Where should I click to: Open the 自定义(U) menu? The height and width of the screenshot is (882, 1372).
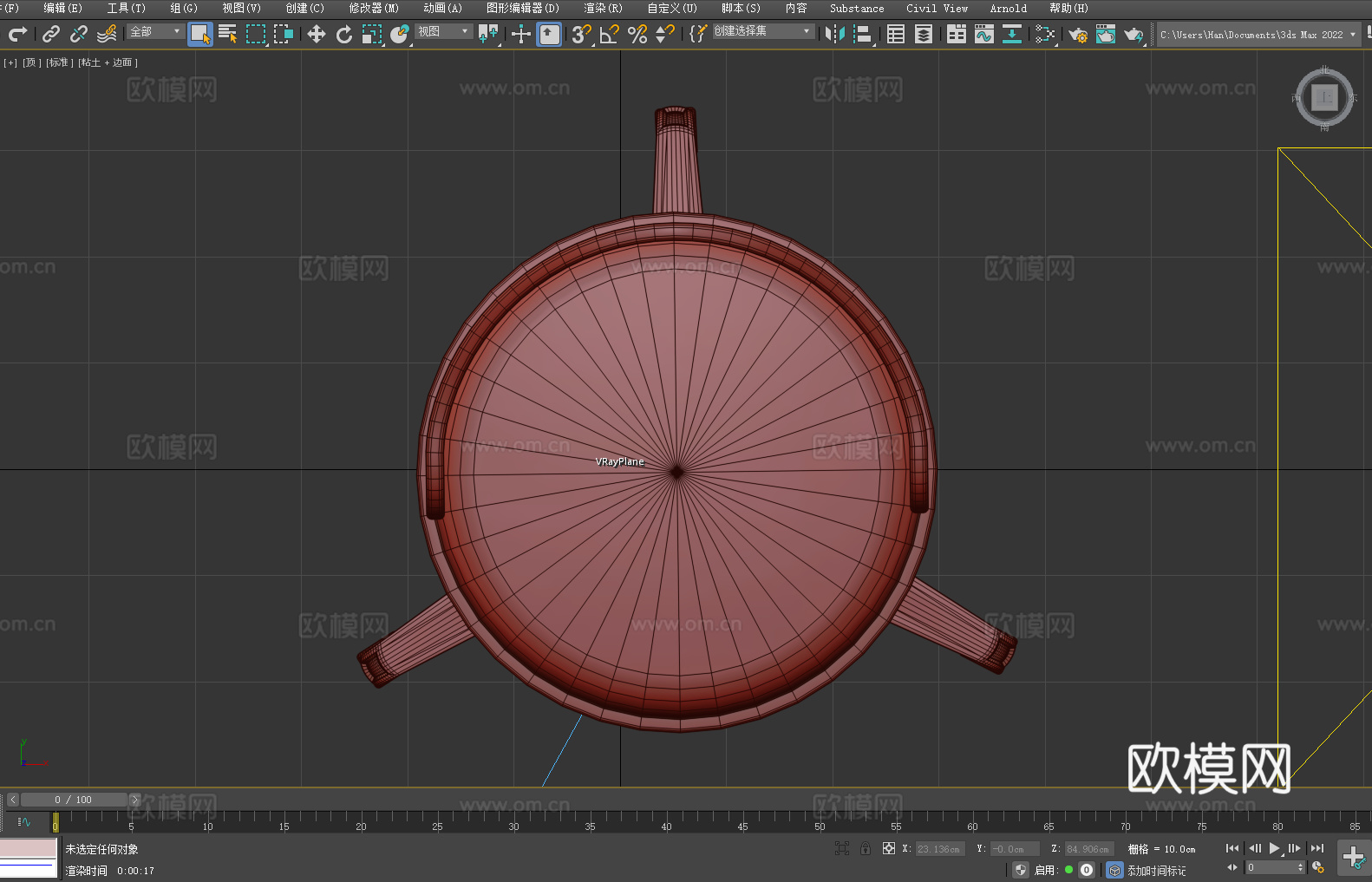[x=672, y=8]
